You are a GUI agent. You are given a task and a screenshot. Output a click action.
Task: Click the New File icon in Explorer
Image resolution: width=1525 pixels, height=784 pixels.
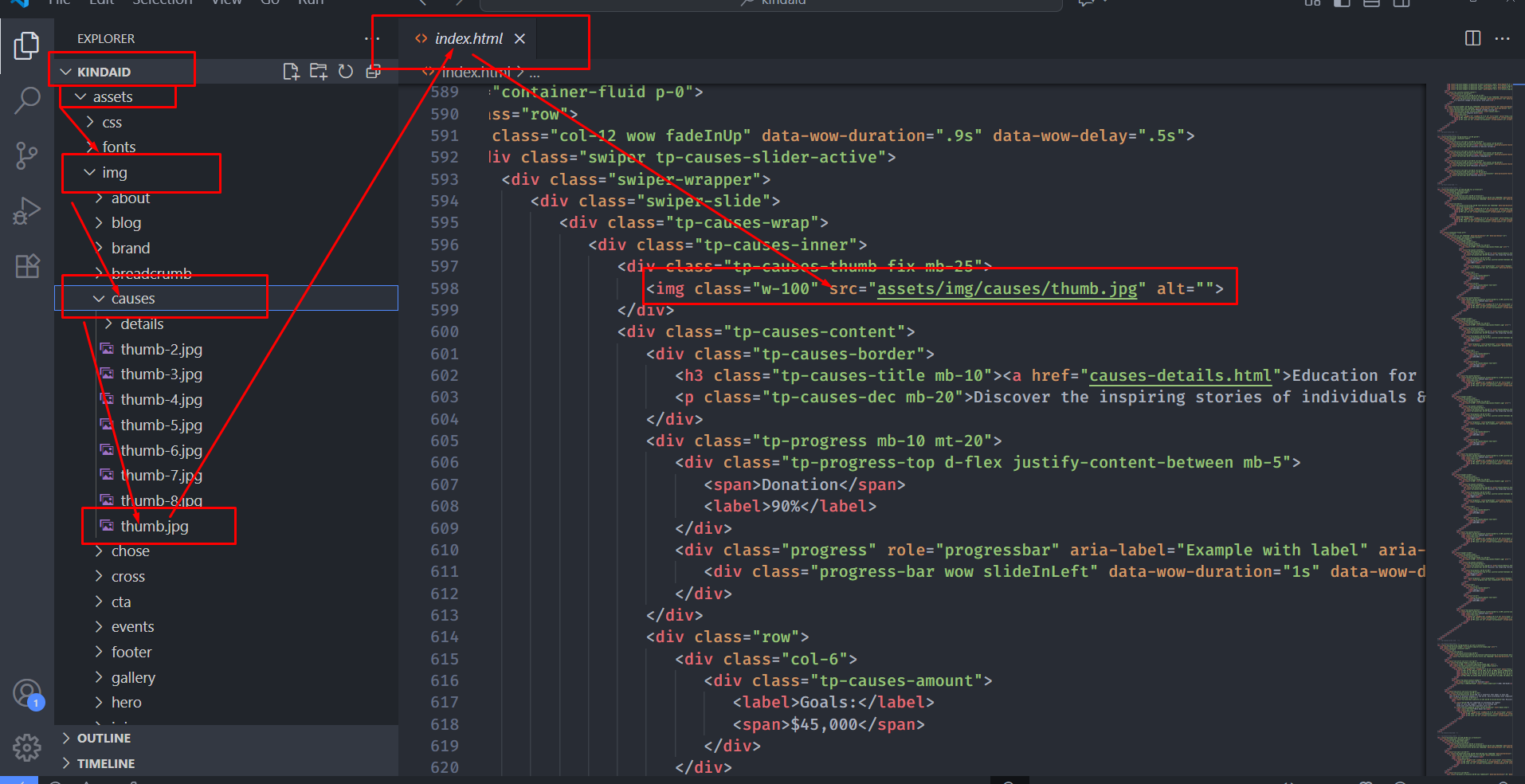click(291, 72)
